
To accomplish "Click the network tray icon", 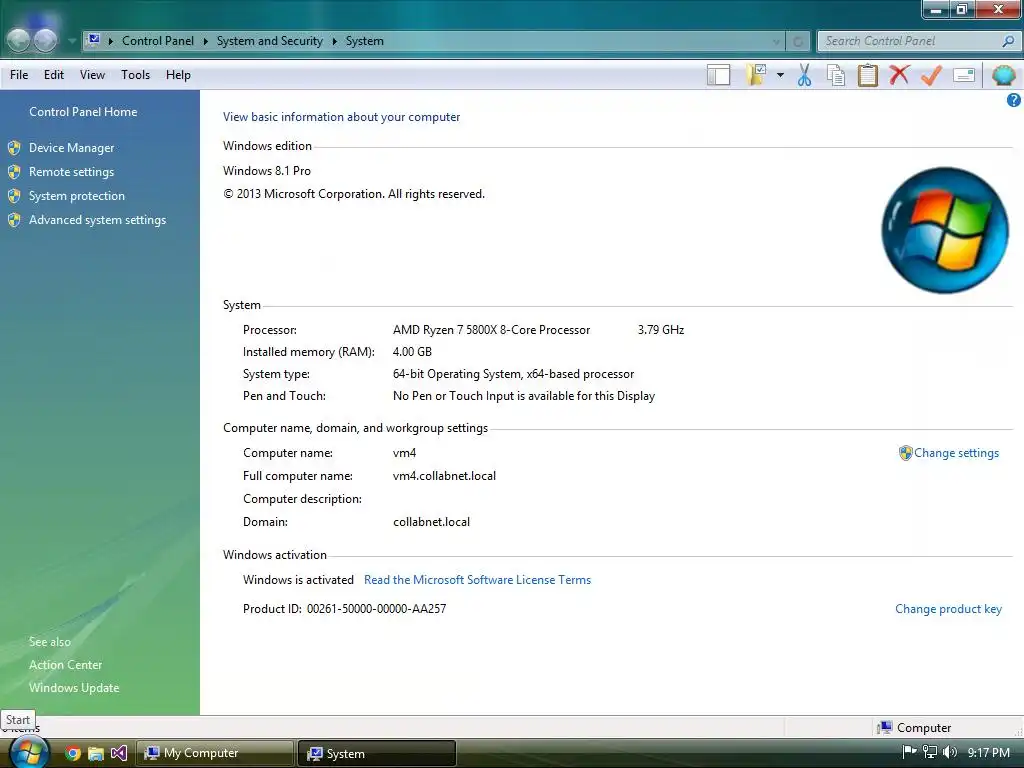I will coord(929,752).
